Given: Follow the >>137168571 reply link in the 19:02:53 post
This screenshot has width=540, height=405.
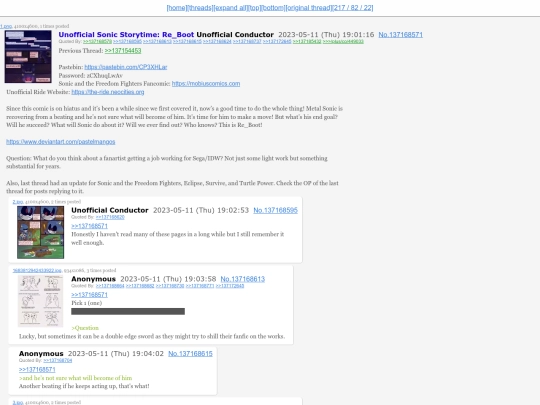Looking at the screenshot, I should pos(90,226).
